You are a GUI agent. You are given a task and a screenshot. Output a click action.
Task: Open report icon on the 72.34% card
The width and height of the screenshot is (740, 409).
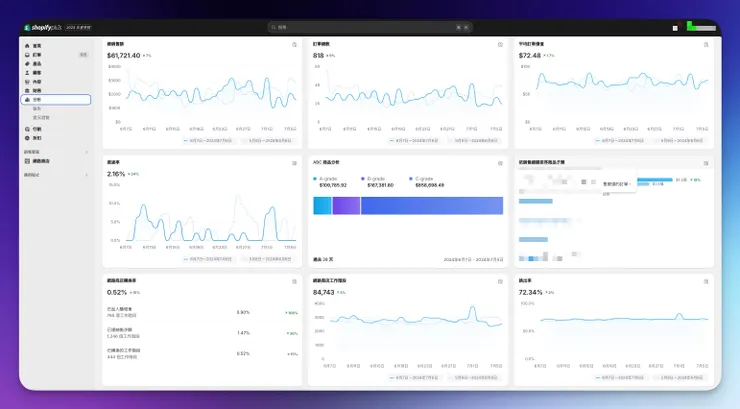point(706,282)
